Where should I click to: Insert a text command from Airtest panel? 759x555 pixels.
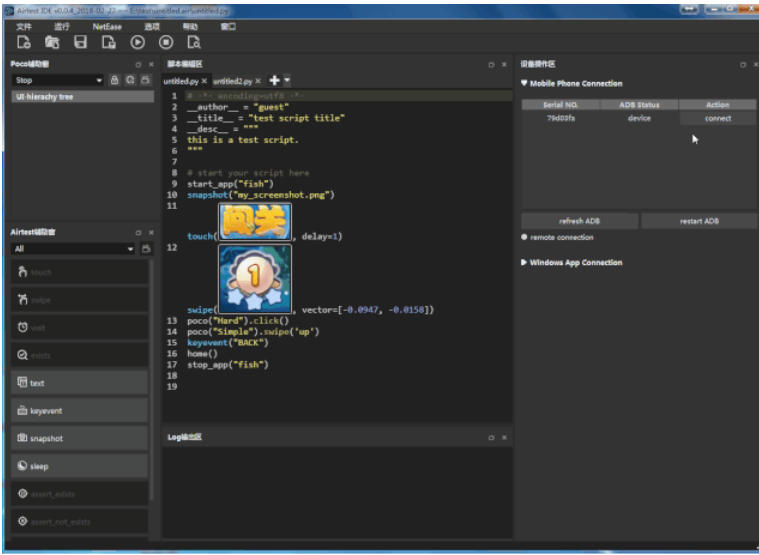[x=79, y=383]
